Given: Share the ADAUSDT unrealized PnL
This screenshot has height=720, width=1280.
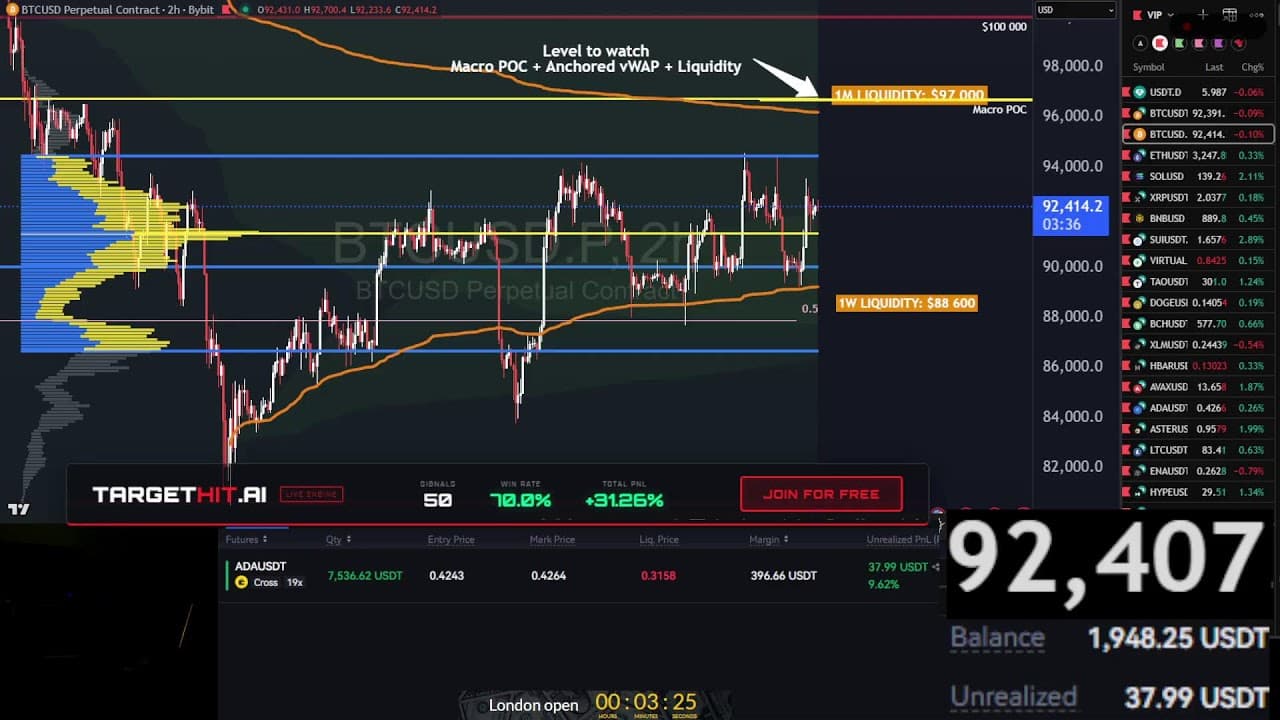Looking at the screenshot, I should coord(936,567).
